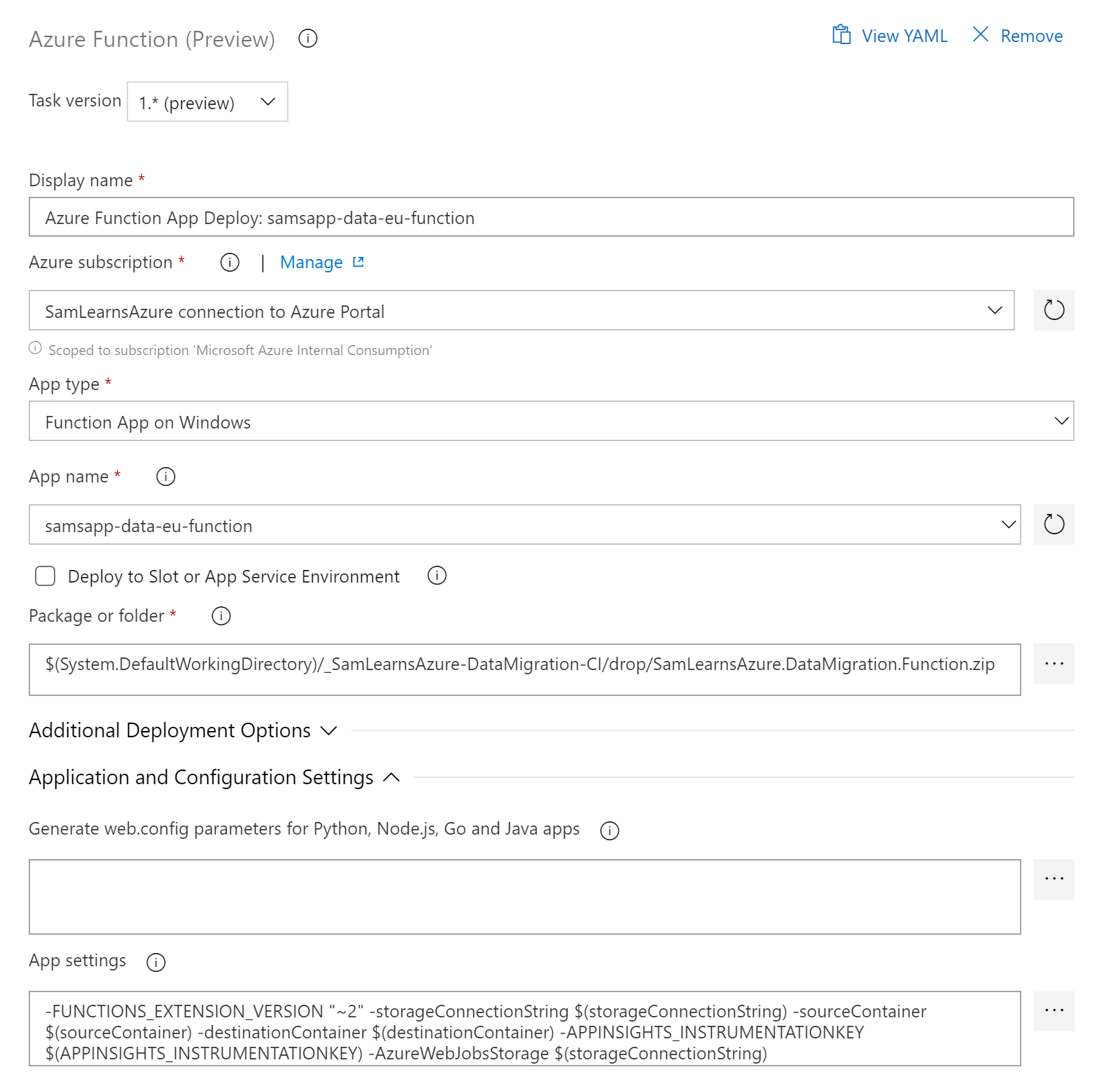
Task: Click info icon next to Azure Function title
Action: coord(307,39)
